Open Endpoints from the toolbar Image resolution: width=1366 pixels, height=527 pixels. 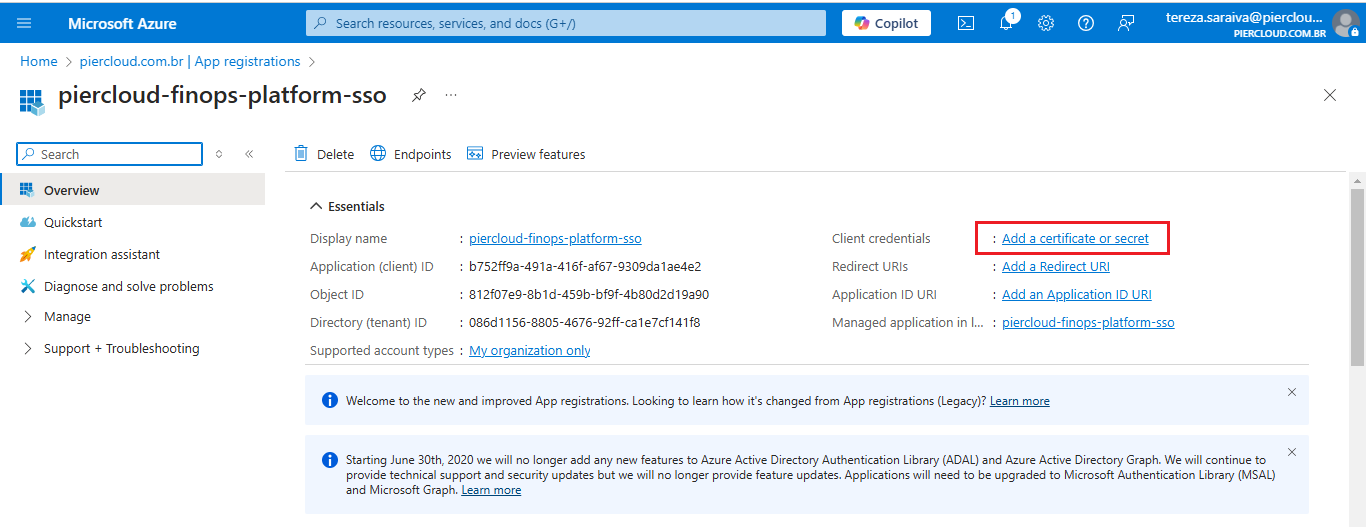(411, 154)
